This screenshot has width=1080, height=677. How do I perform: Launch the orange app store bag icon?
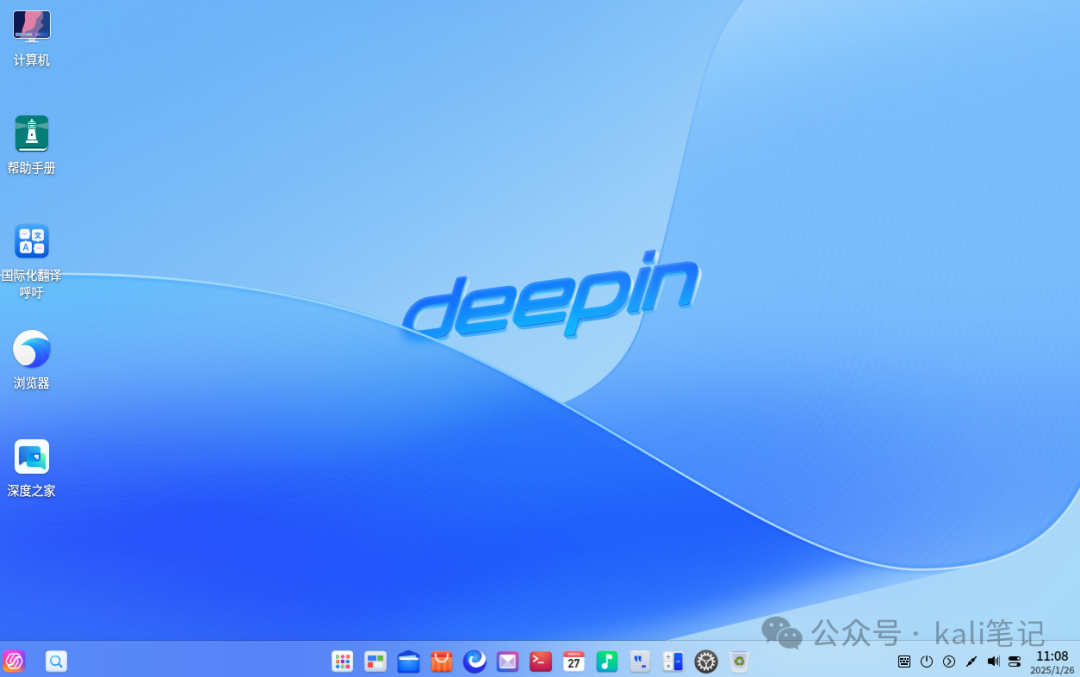click(442, 661)
